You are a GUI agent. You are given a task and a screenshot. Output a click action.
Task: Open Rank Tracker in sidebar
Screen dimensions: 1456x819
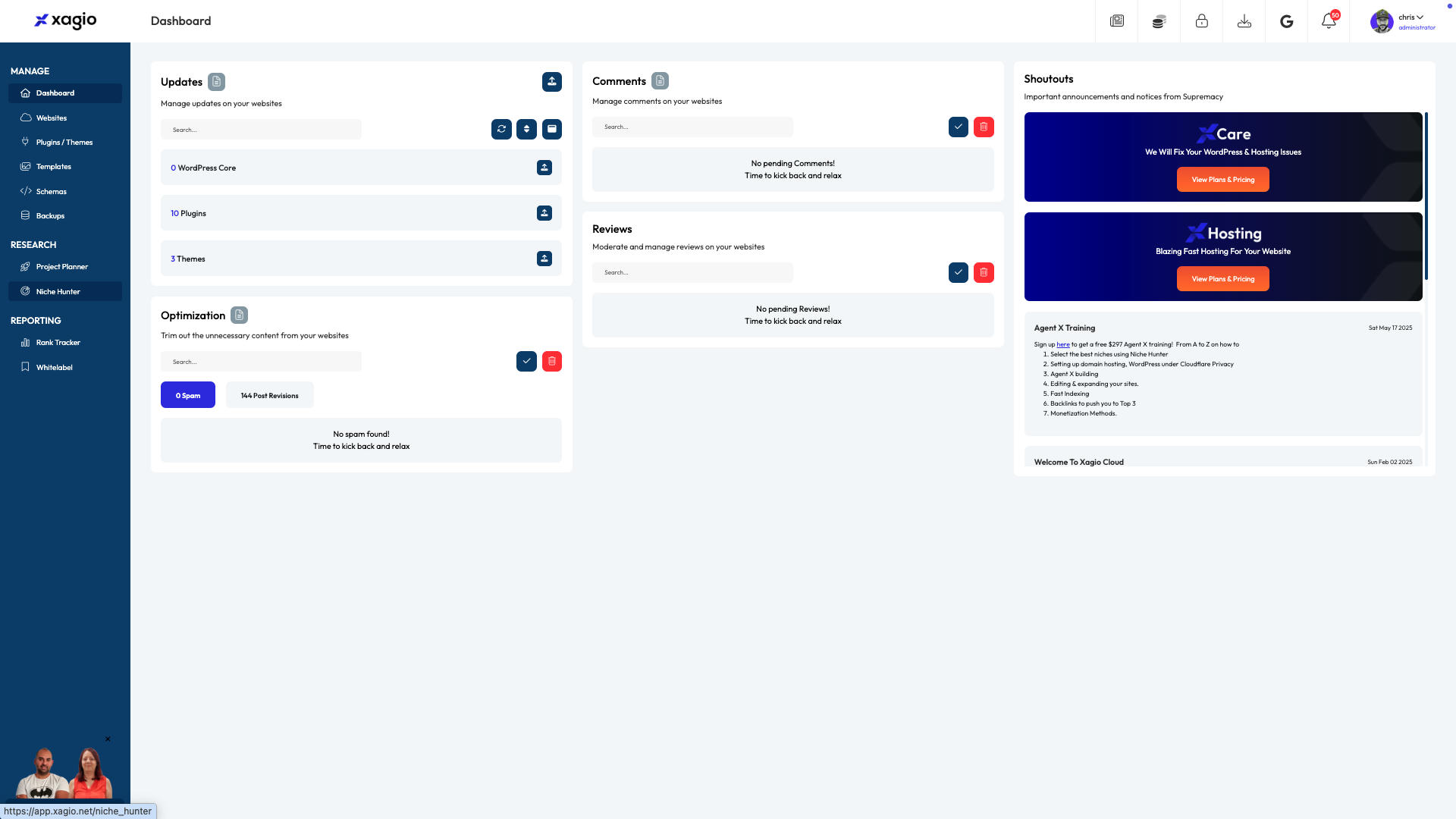coord(65,343)
